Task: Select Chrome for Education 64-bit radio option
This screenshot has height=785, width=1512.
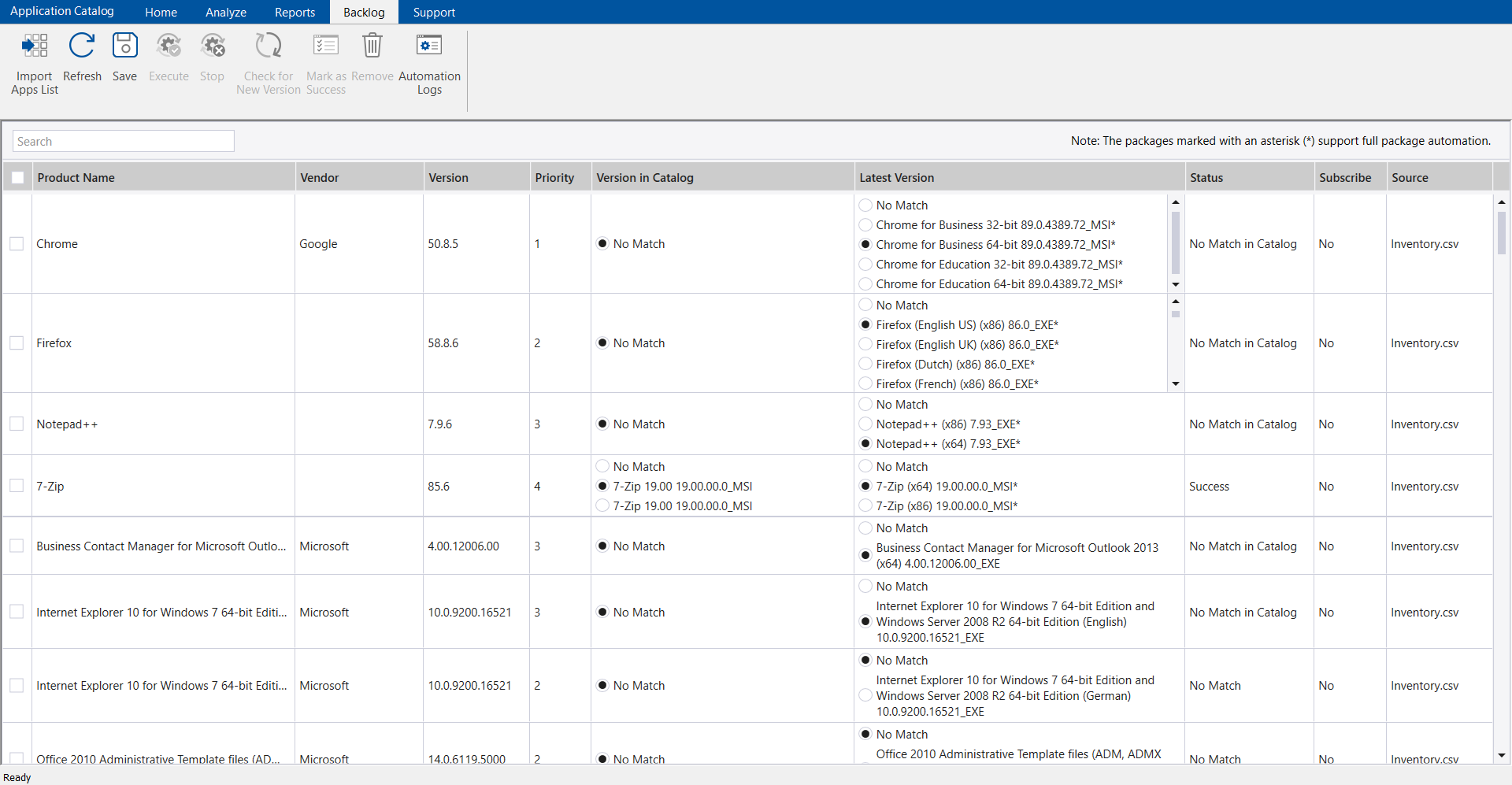Action: 865,284
